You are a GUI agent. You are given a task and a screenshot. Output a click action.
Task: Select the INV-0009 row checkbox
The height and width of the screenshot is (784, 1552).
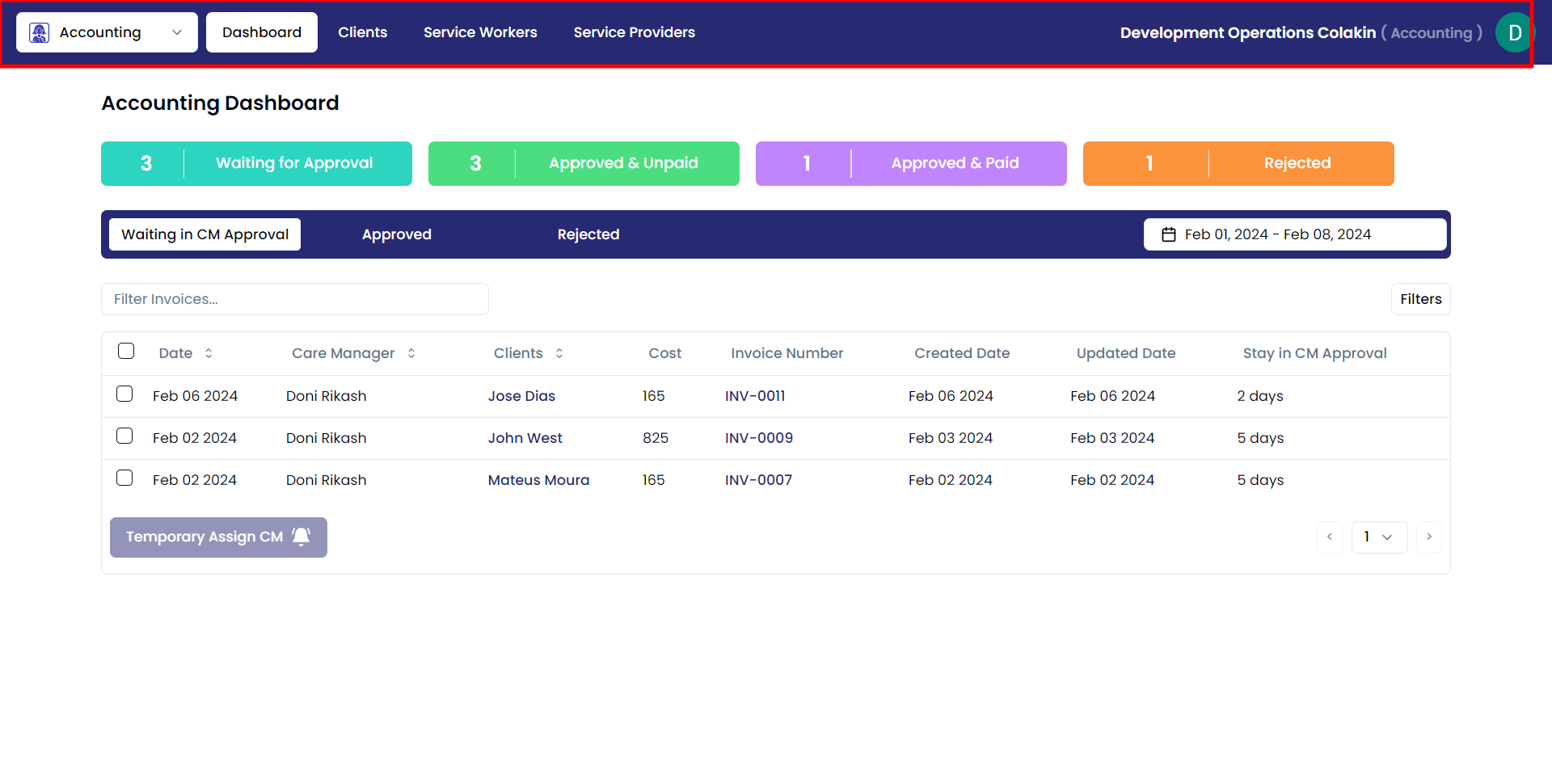124,436
